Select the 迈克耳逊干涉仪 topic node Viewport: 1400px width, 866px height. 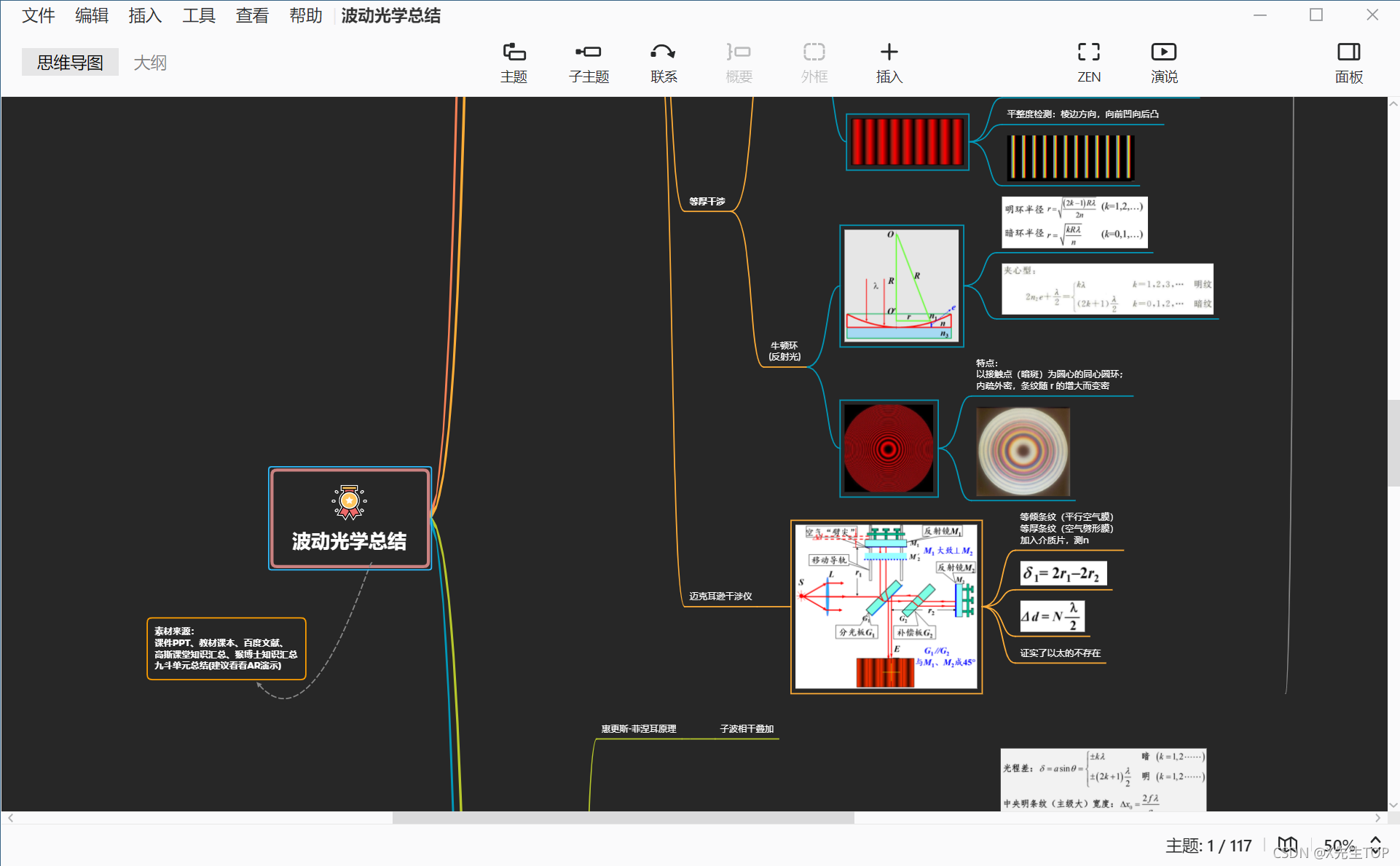pyautogui.click(x=720, y=596)
